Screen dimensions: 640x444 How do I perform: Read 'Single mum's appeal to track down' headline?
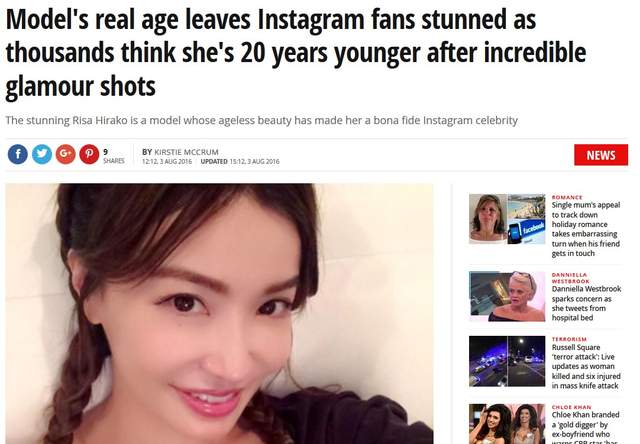click(586, 229)
